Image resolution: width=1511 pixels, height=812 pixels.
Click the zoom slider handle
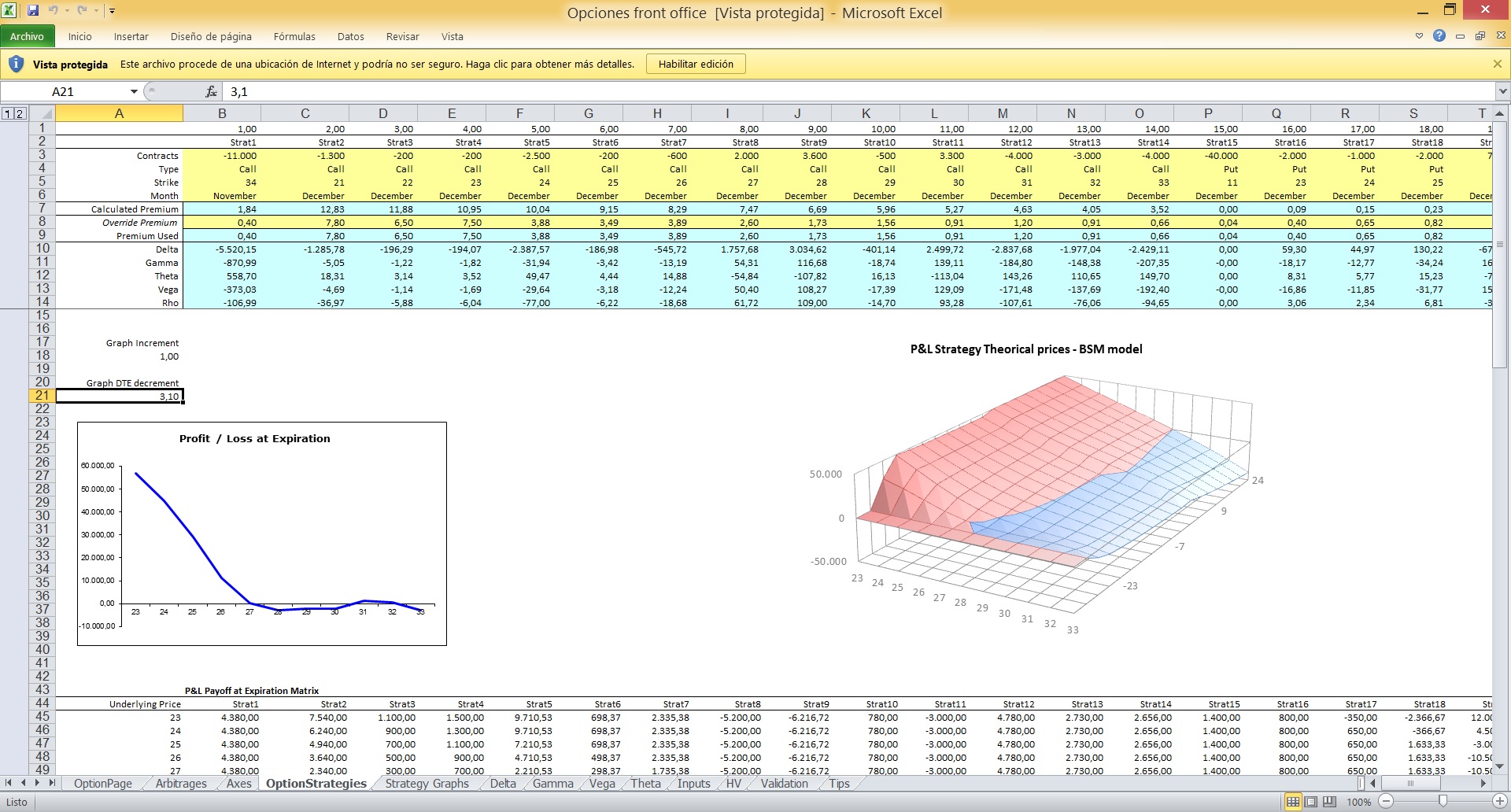point(1443,802)
